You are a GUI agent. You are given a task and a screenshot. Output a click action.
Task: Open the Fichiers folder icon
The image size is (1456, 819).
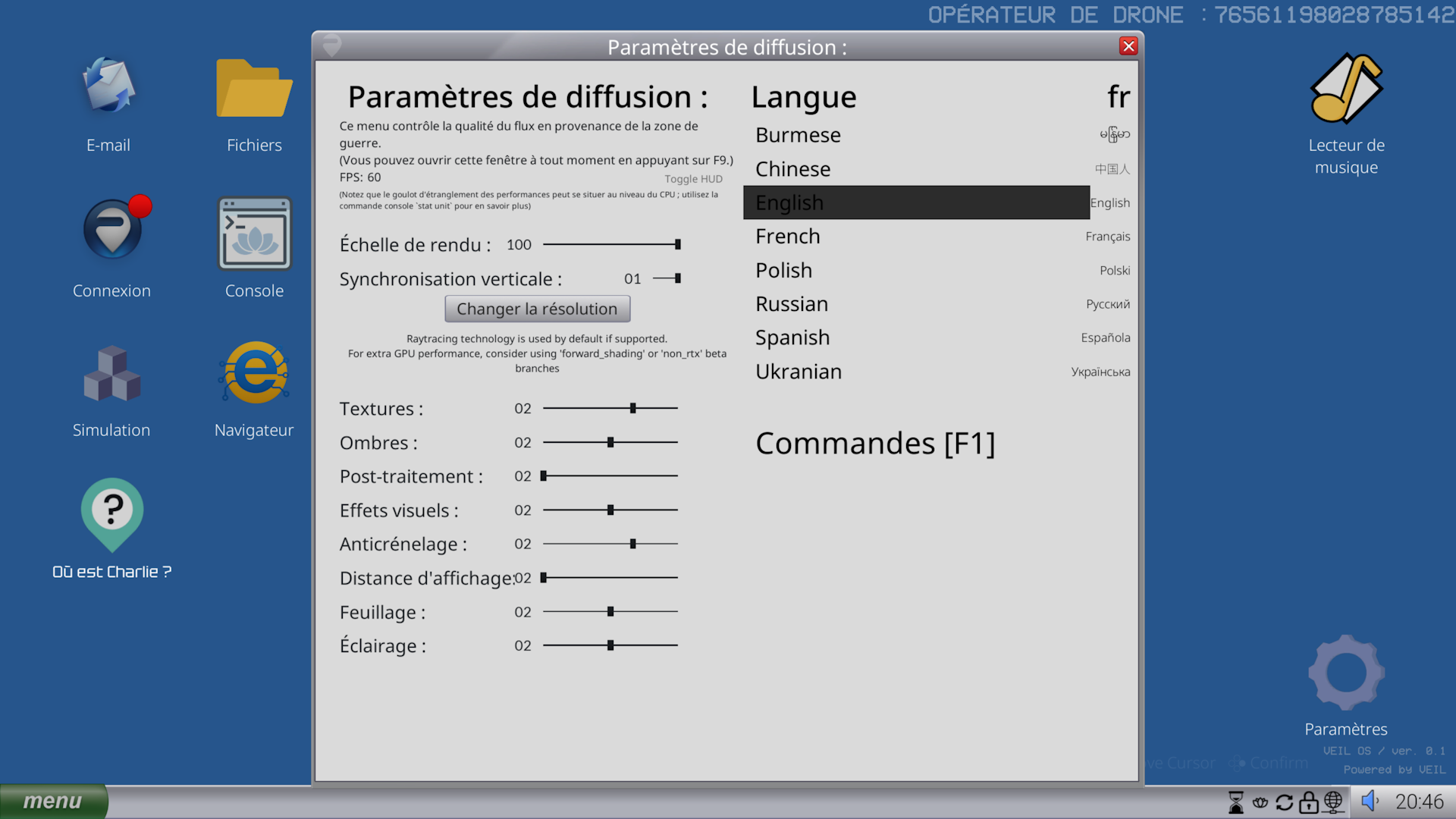pos(253,89)
